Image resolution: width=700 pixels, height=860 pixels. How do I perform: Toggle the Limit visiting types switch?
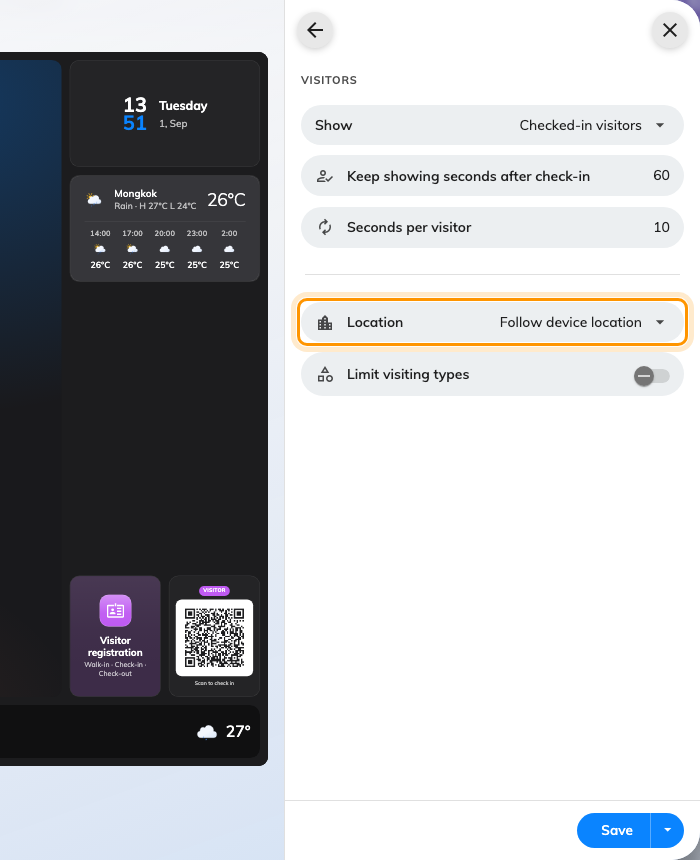click(651, 376)
